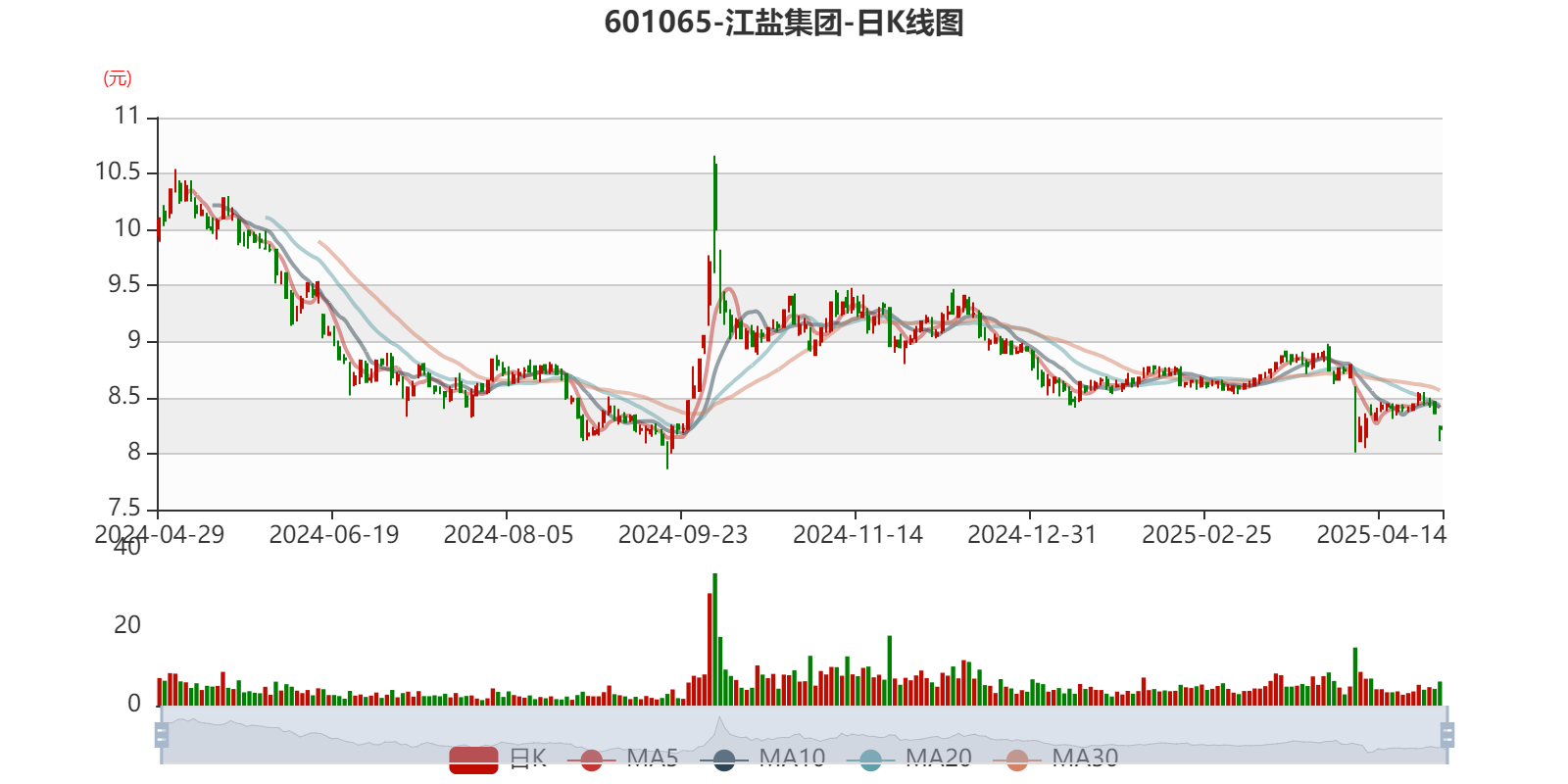Click the data zoom slider overview area
Viewport: 1568px width, 784px height.
coord(804,735)
